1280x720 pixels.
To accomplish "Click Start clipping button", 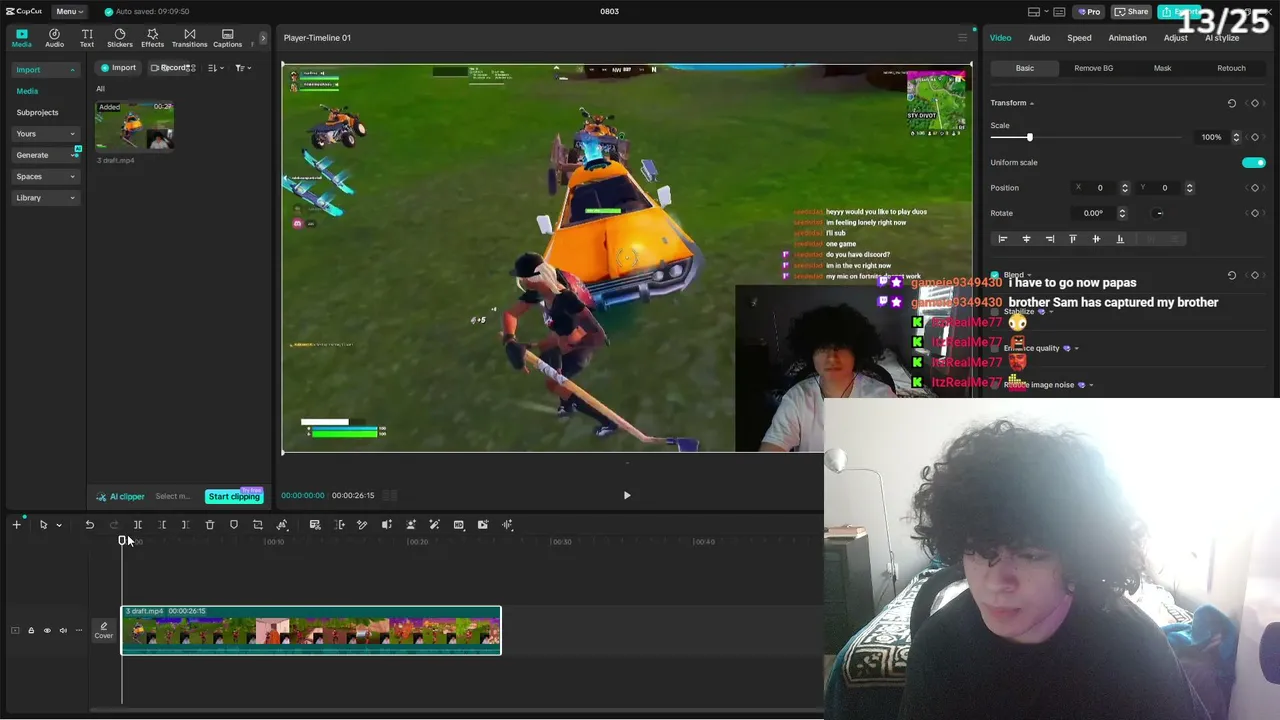I will pos(234,496).
